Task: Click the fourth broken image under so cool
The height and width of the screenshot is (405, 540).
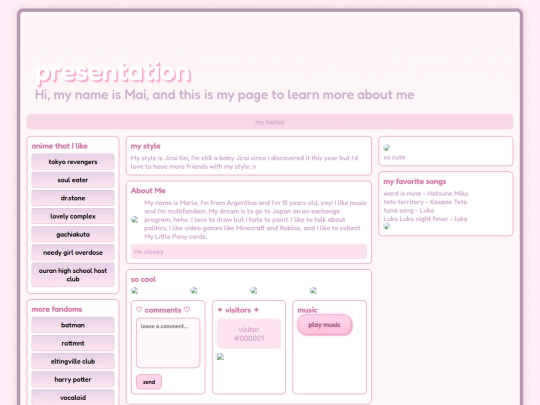Action: [313, 291]
